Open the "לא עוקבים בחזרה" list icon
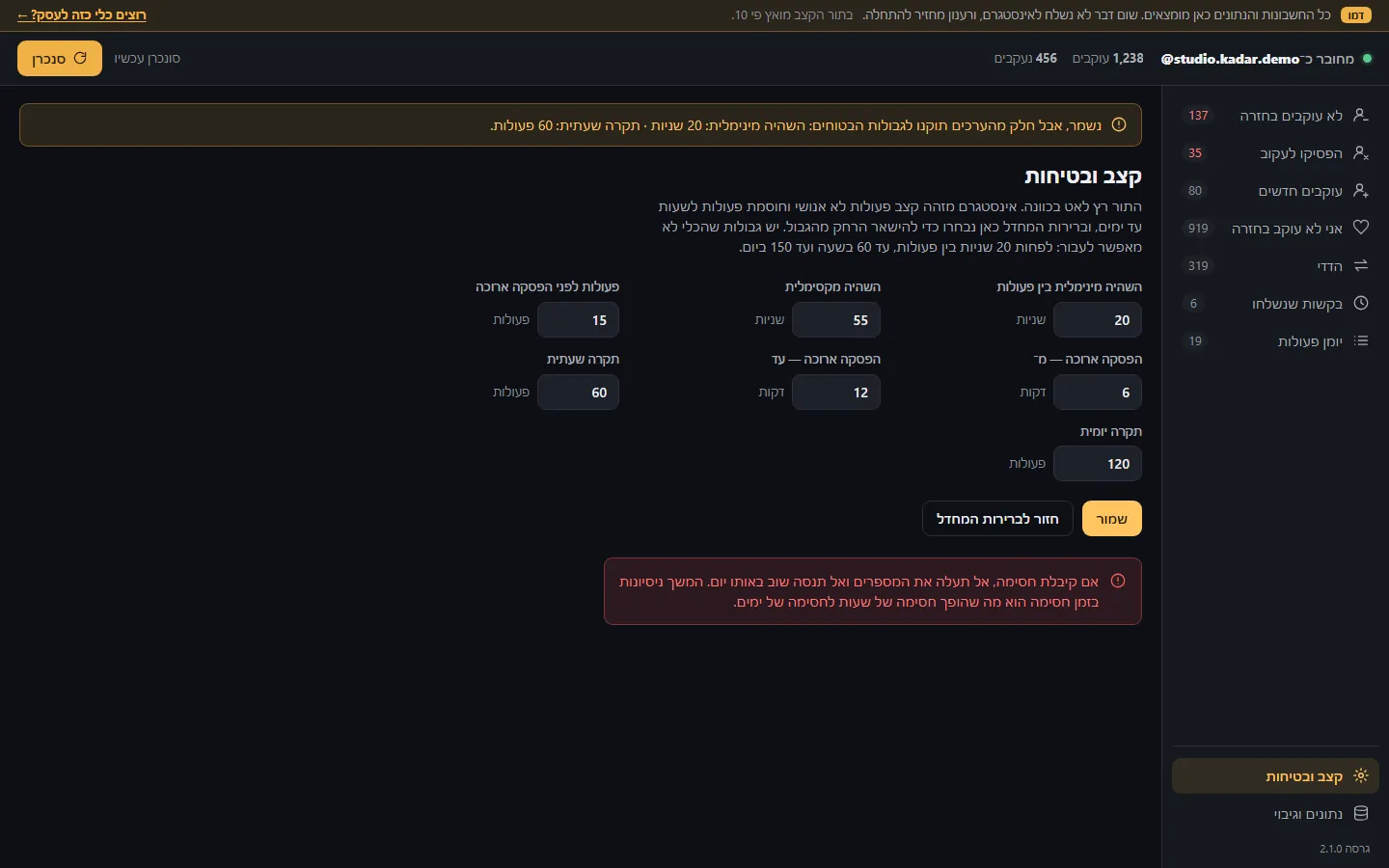Viewport: 1389px width, 868px height. click(1361, 115)
